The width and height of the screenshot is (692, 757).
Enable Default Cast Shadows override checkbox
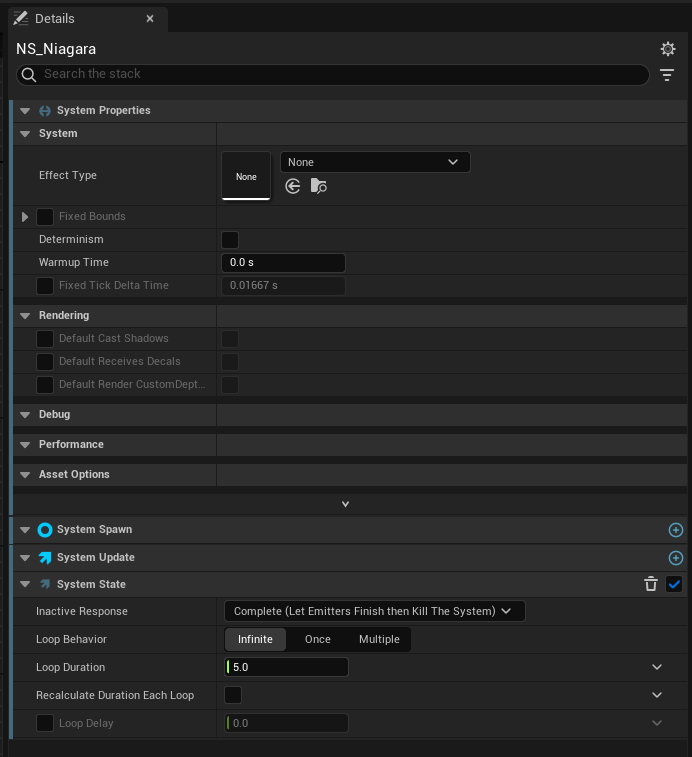click(45, 339)
